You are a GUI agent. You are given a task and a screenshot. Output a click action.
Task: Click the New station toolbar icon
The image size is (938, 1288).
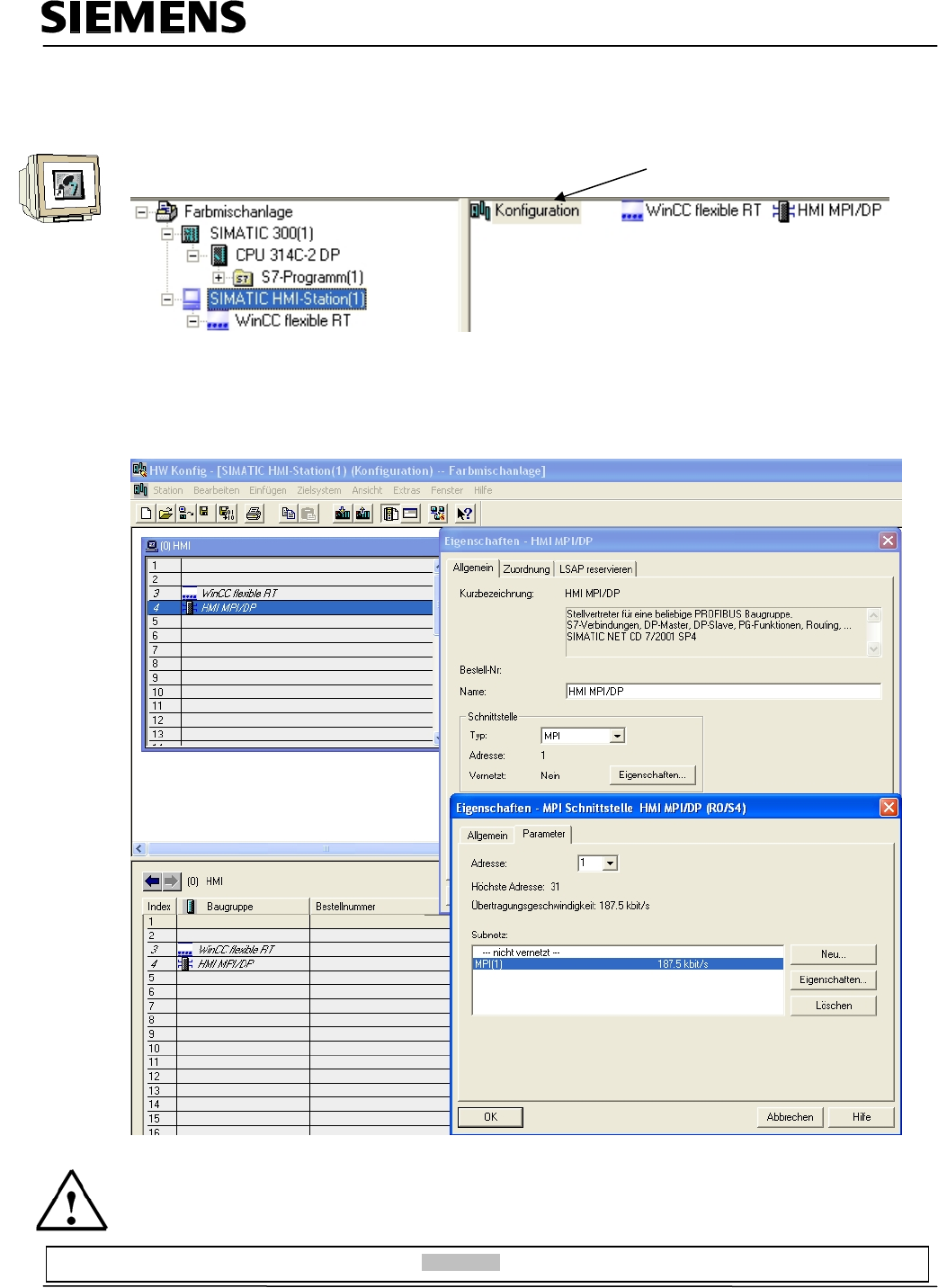(x=147, y=514)
